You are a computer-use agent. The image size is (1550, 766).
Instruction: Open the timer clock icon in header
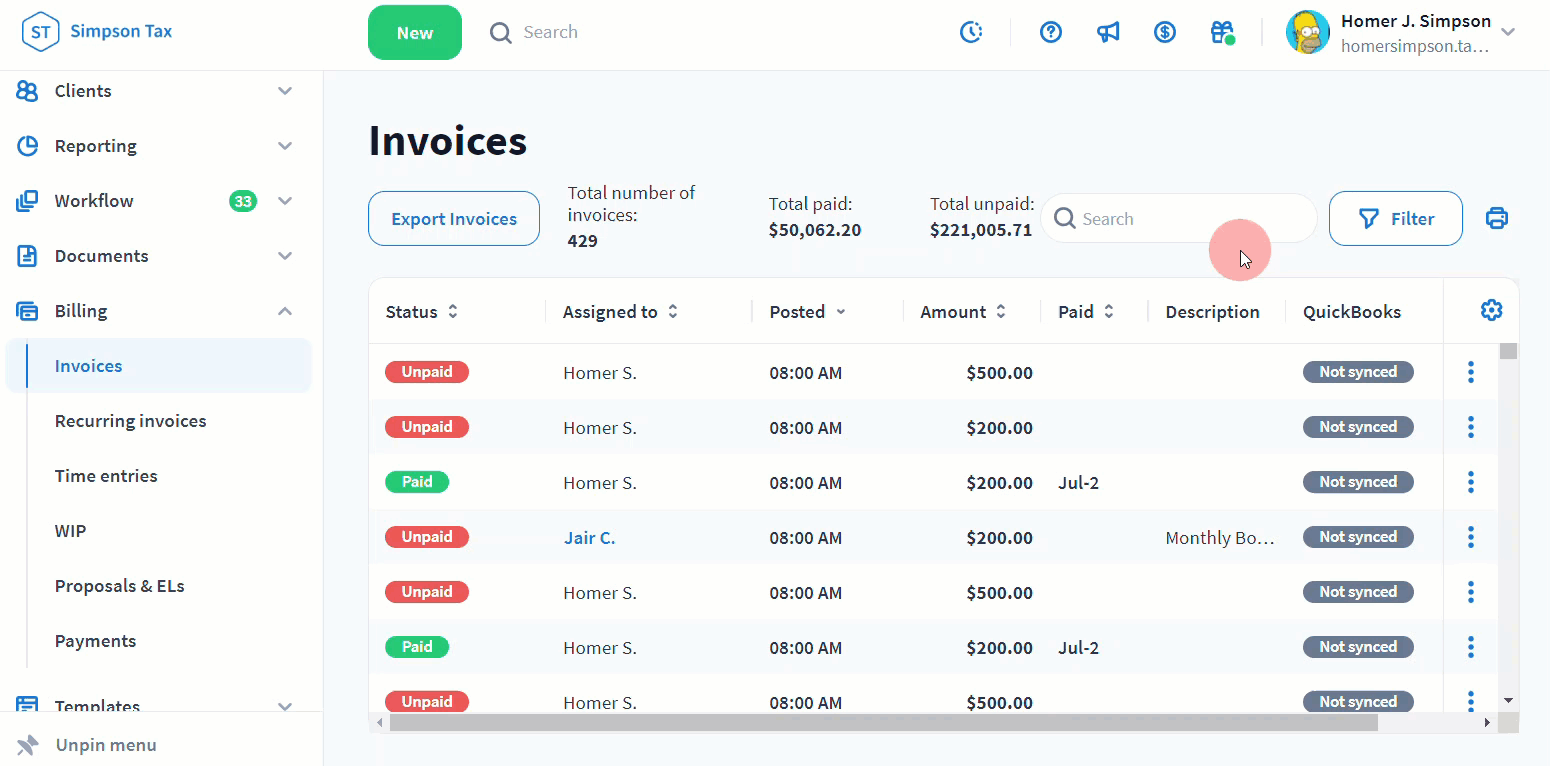tap(971, 32)
